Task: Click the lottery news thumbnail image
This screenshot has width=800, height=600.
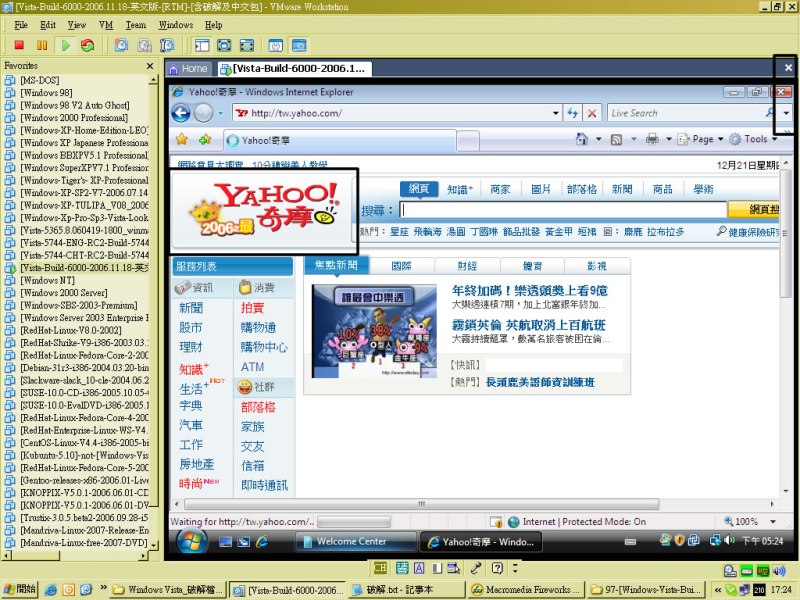Action: coord(374,331)
